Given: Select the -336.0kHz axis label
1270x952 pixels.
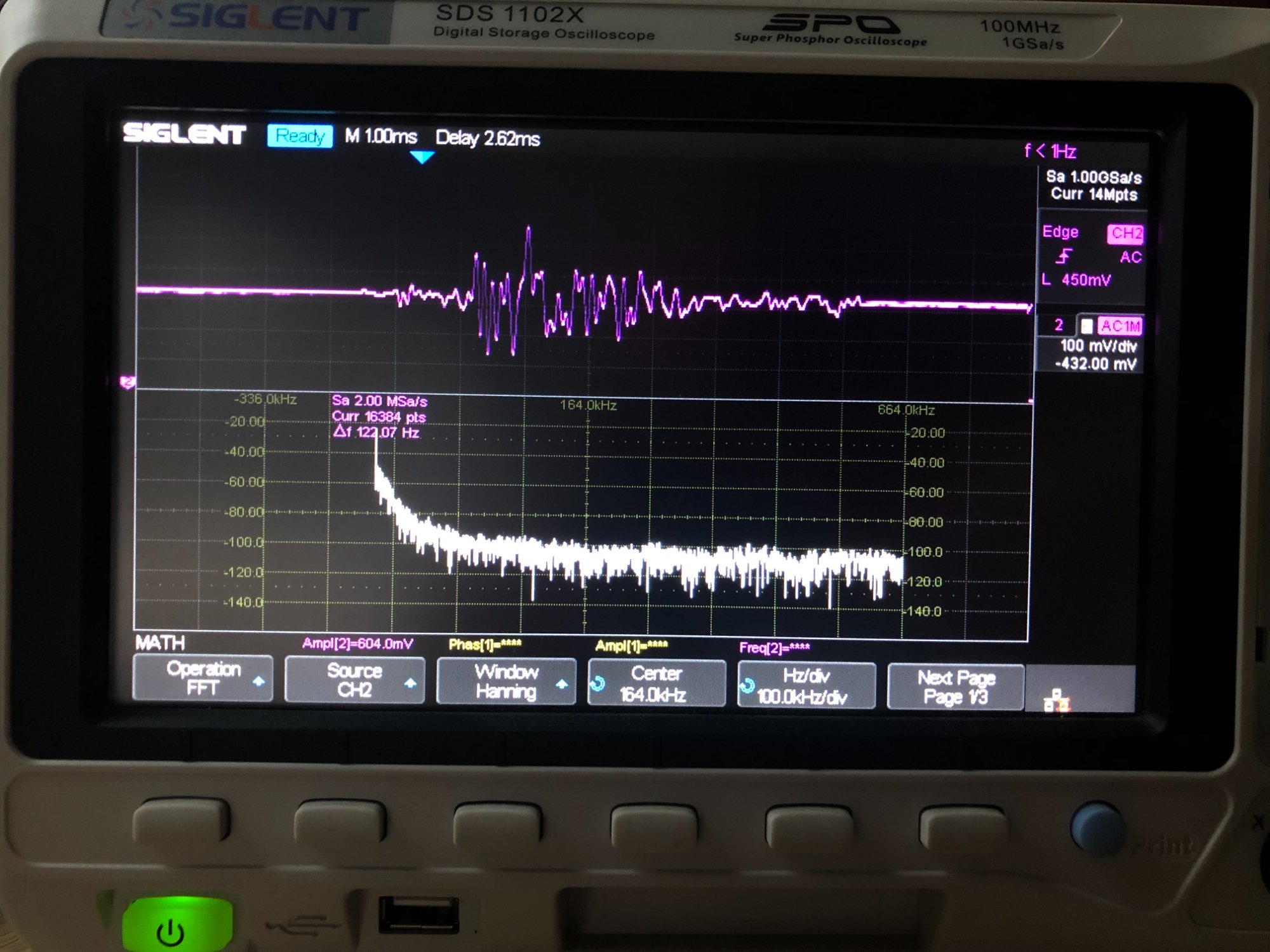Looking at the screenshot, I should 265,399.
